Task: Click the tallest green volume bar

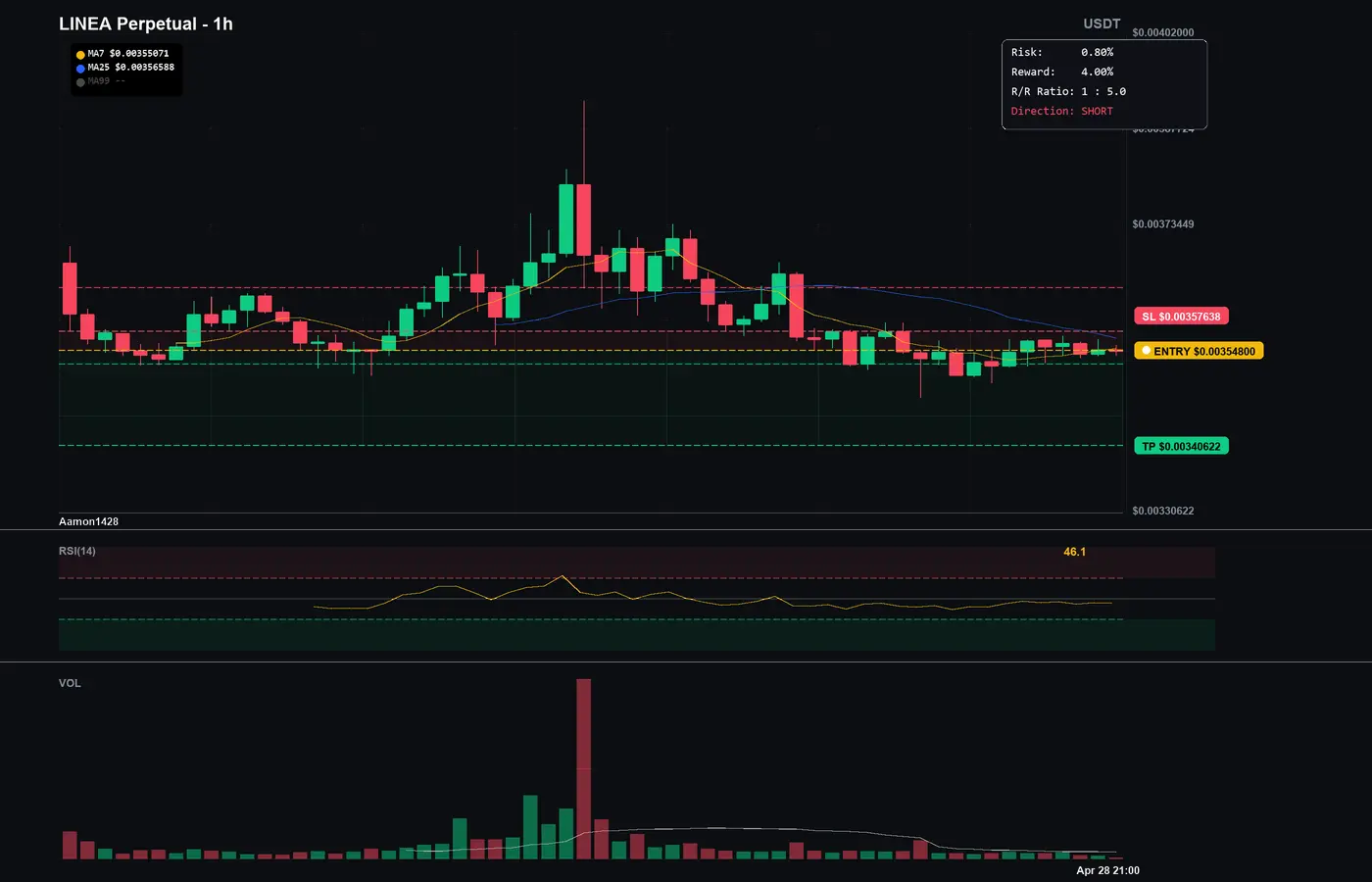Action: coord(530,827)
